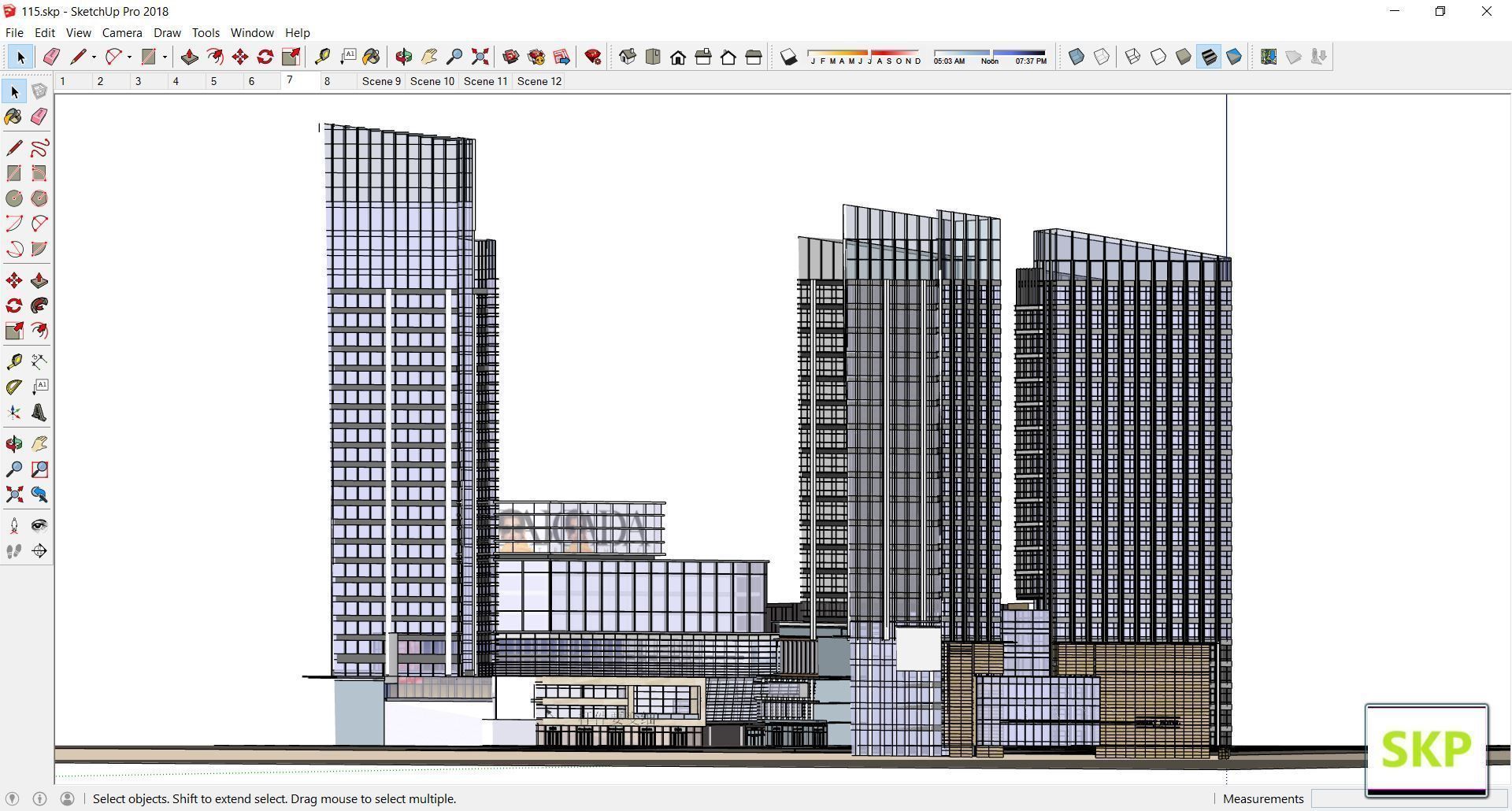
Task: Select the Position Camera tool
Action: (14, 525)
